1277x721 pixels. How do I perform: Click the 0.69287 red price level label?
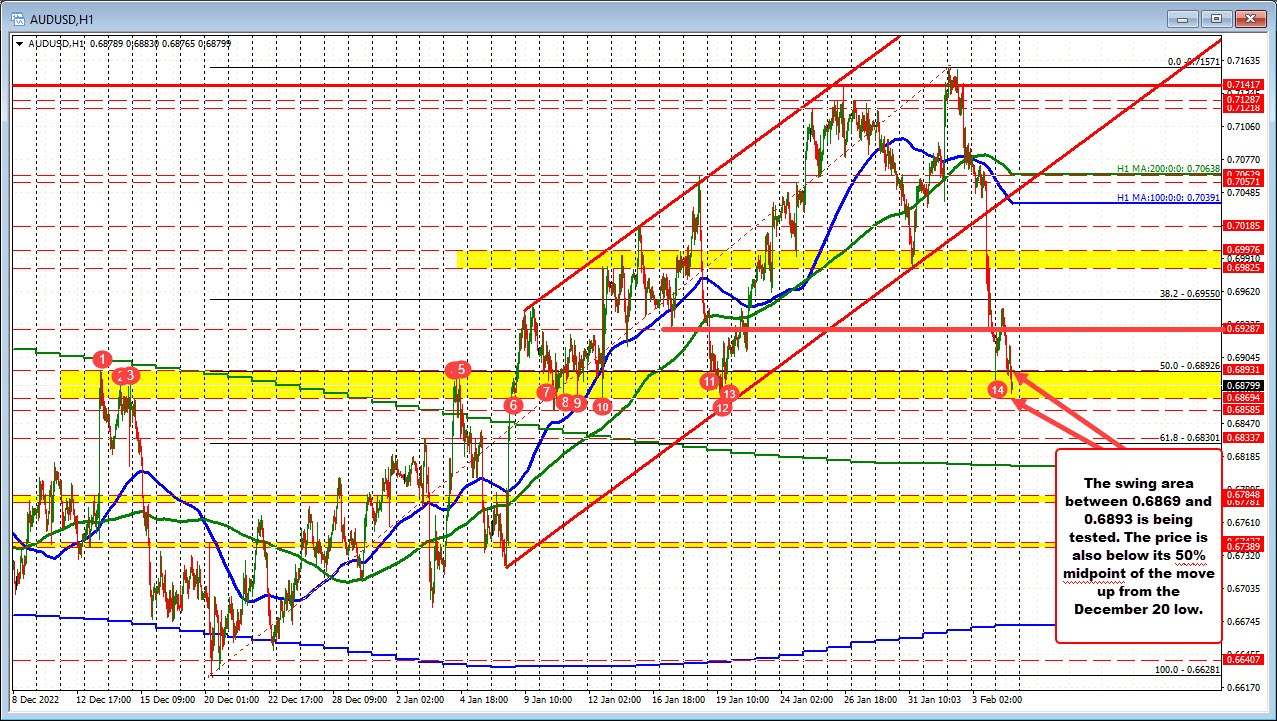[1242, 328]
